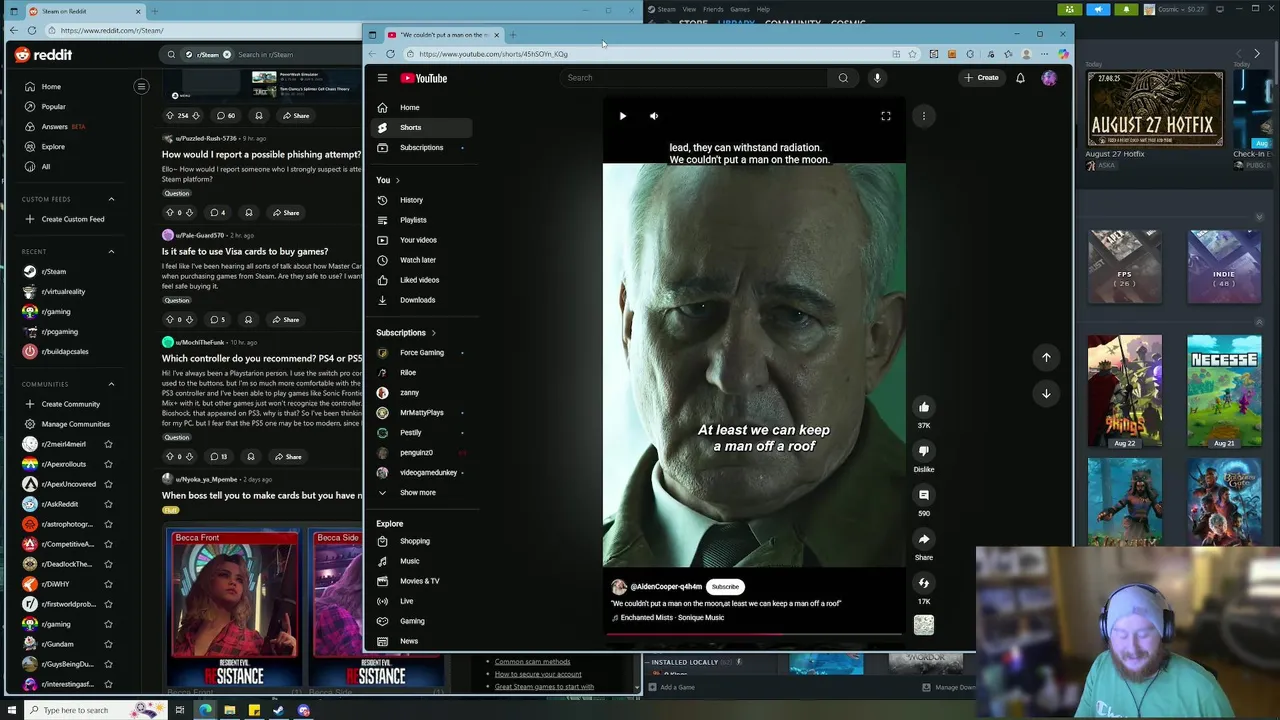Open the August 27 Hotfix news tile
1280x720 pixels.
(x=1155, y=109)
